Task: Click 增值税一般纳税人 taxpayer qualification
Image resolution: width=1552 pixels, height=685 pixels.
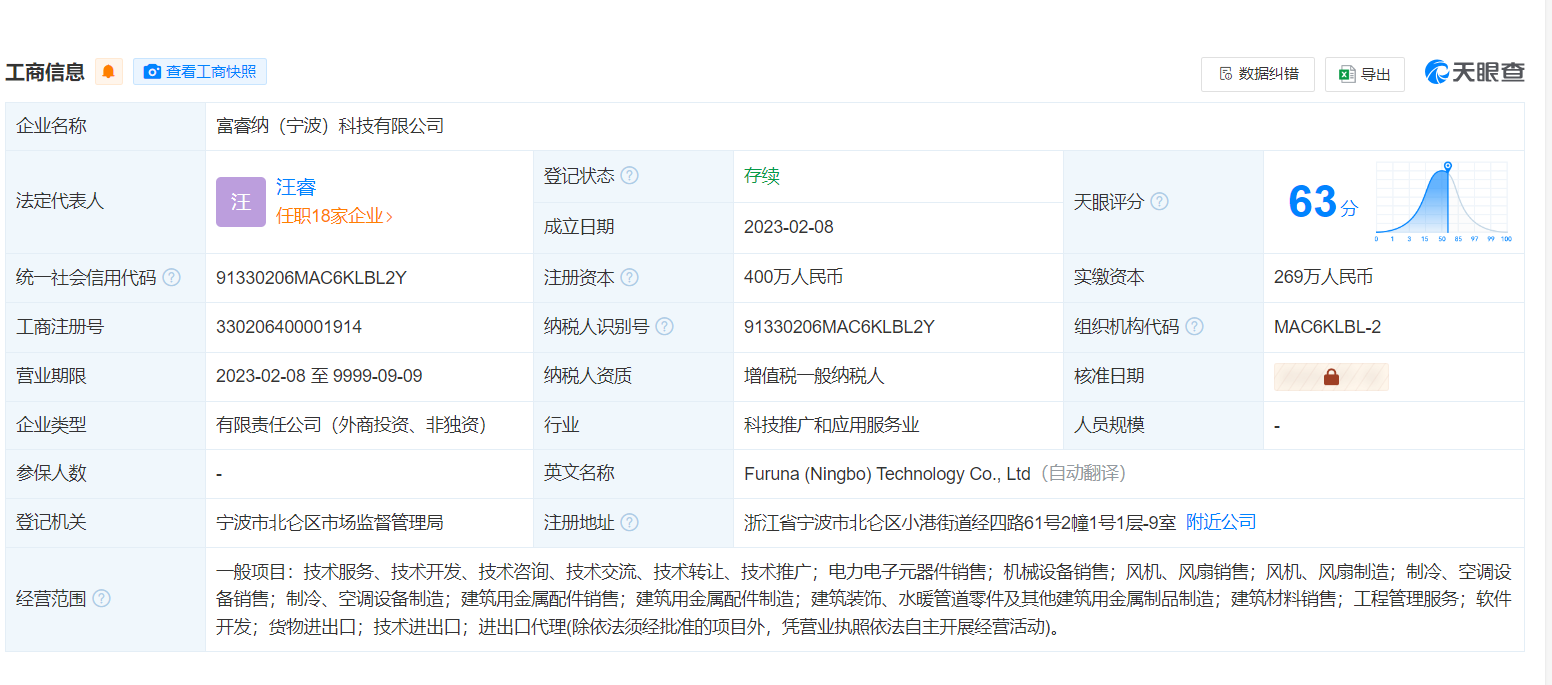Action: (x=814, y=376)
